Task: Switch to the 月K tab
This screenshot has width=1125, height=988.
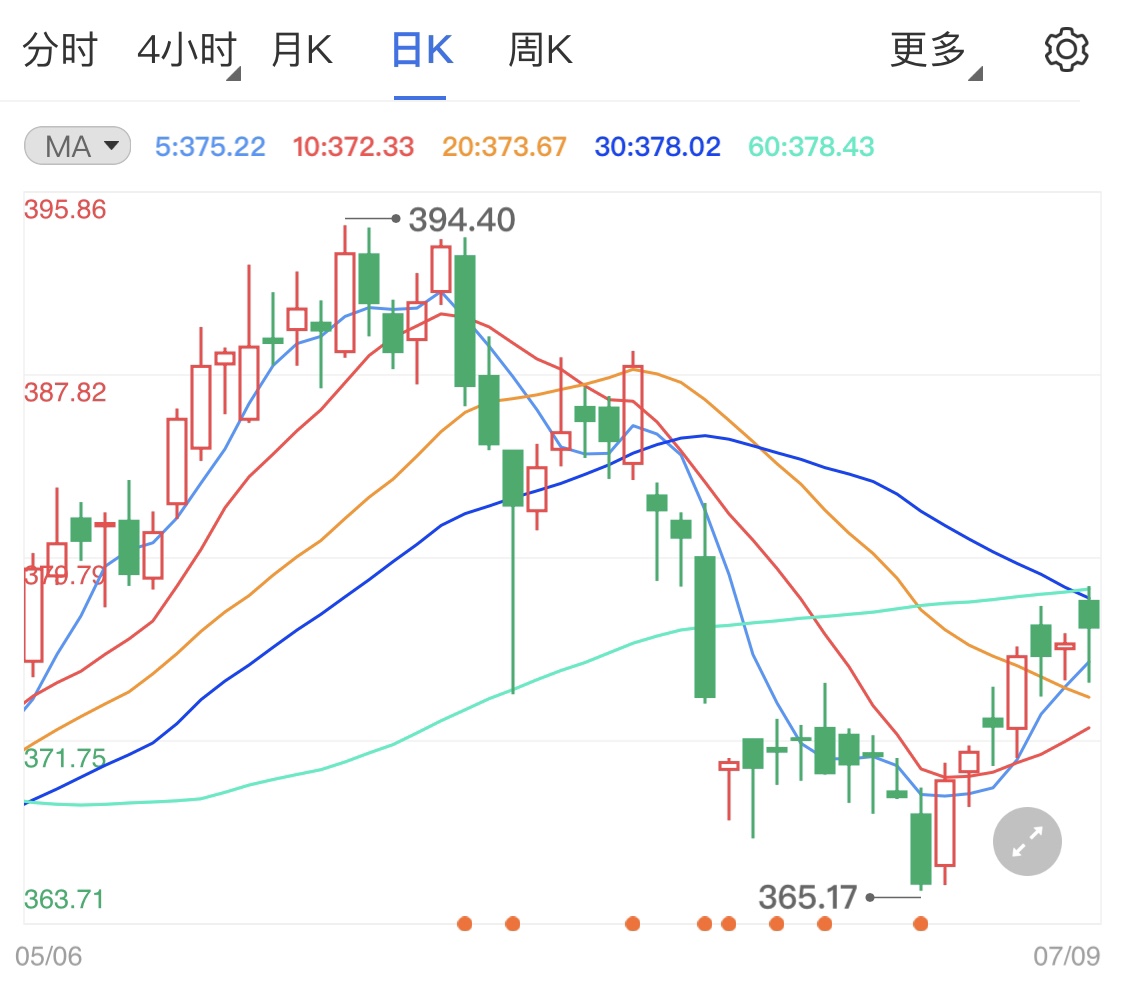Action: tap(302, 50)
